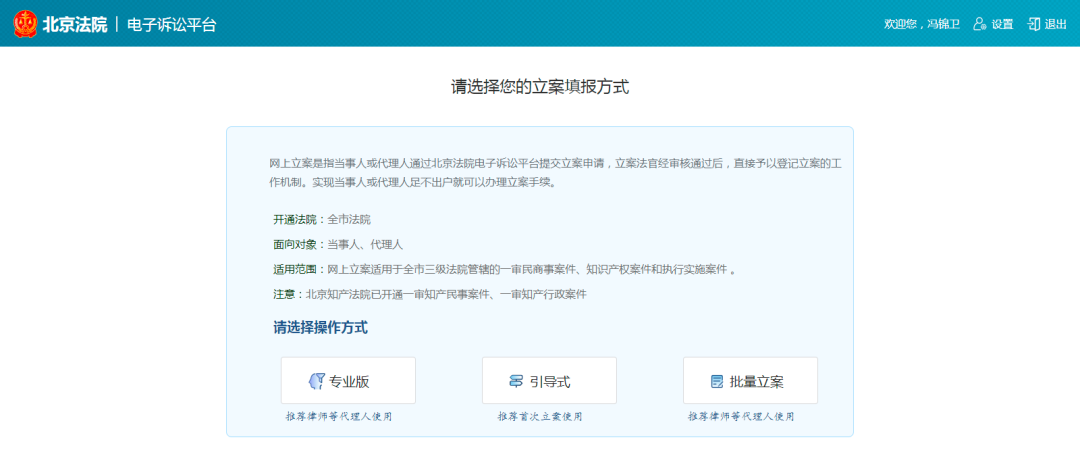Select 退出 to log out
This screenshot has height=473, width=1080.
click(x=1055, y=24)
